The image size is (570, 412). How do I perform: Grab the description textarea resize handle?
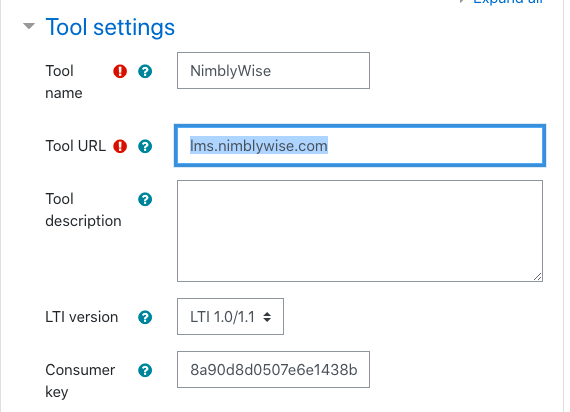tap(538, 277)
